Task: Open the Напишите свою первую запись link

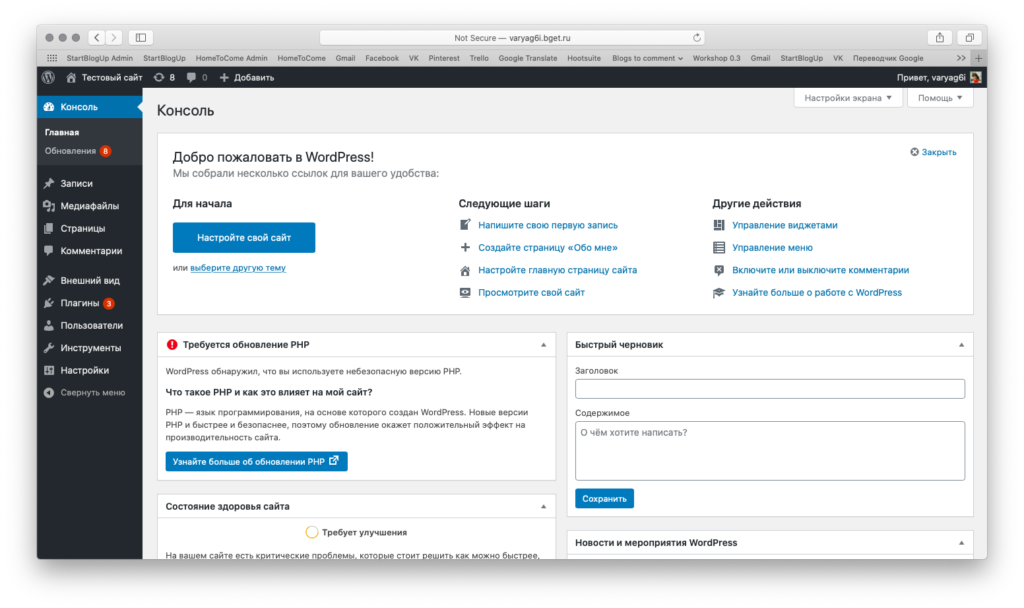Action: pyautogui.click(x=547, y=225)
